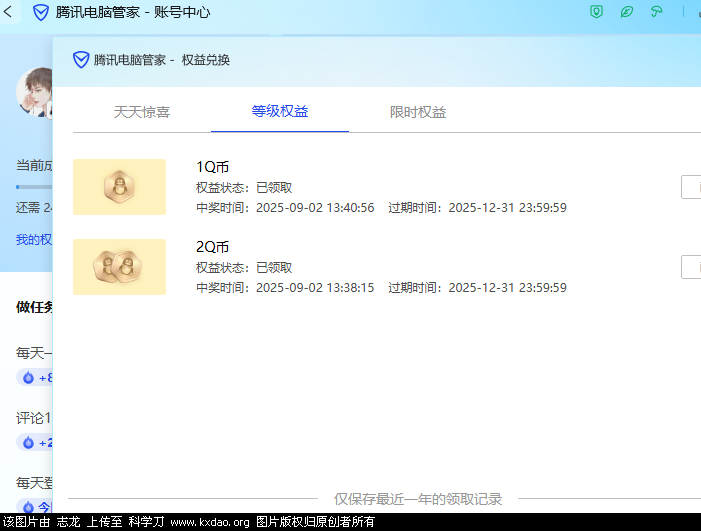Click the Tencent PC Manager shield logo in the title bar
This screenshot has height=531, width=701.
point(41,13)
